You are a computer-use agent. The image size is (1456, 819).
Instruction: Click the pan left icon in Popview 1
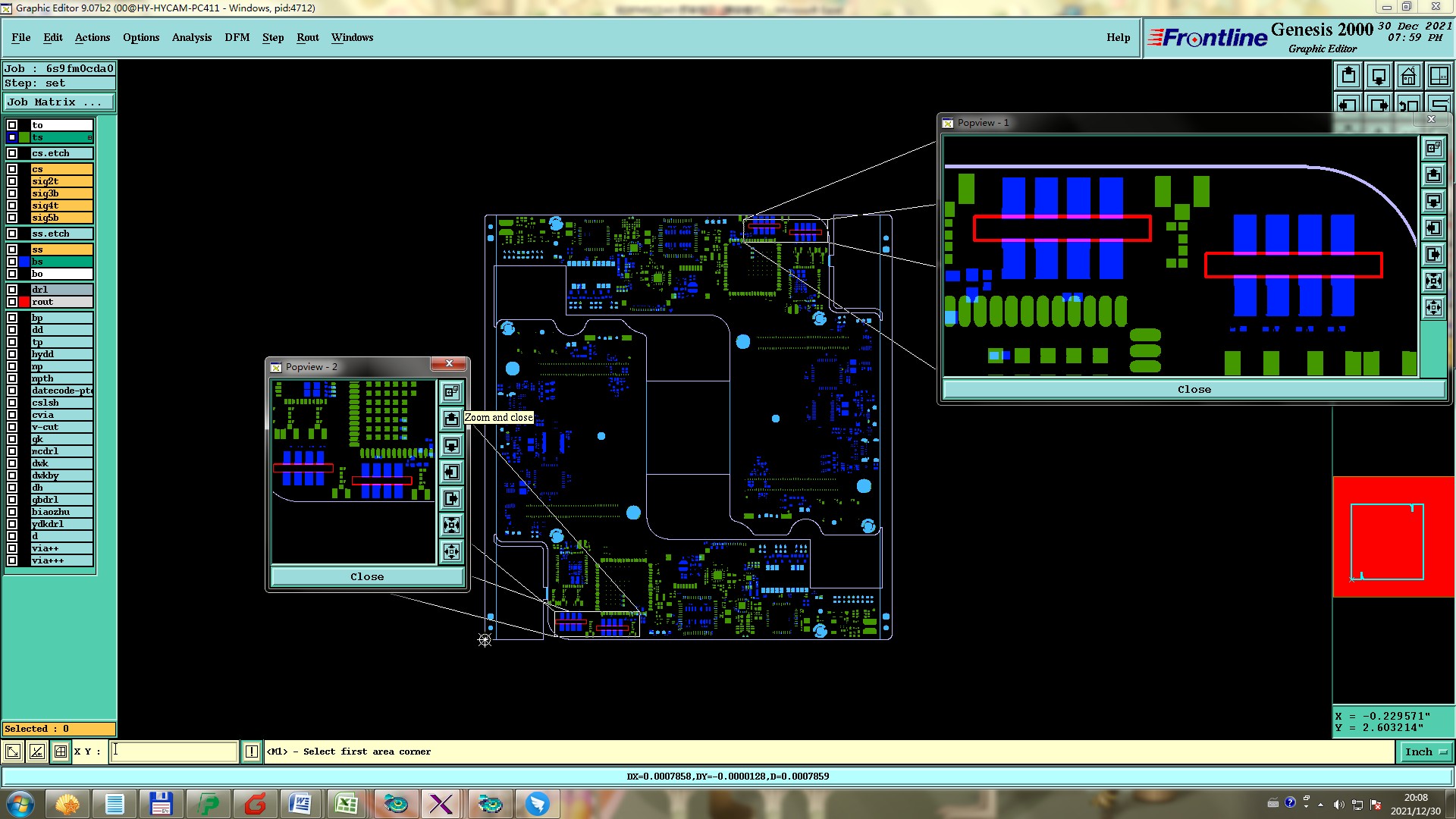pos(1433,227)
